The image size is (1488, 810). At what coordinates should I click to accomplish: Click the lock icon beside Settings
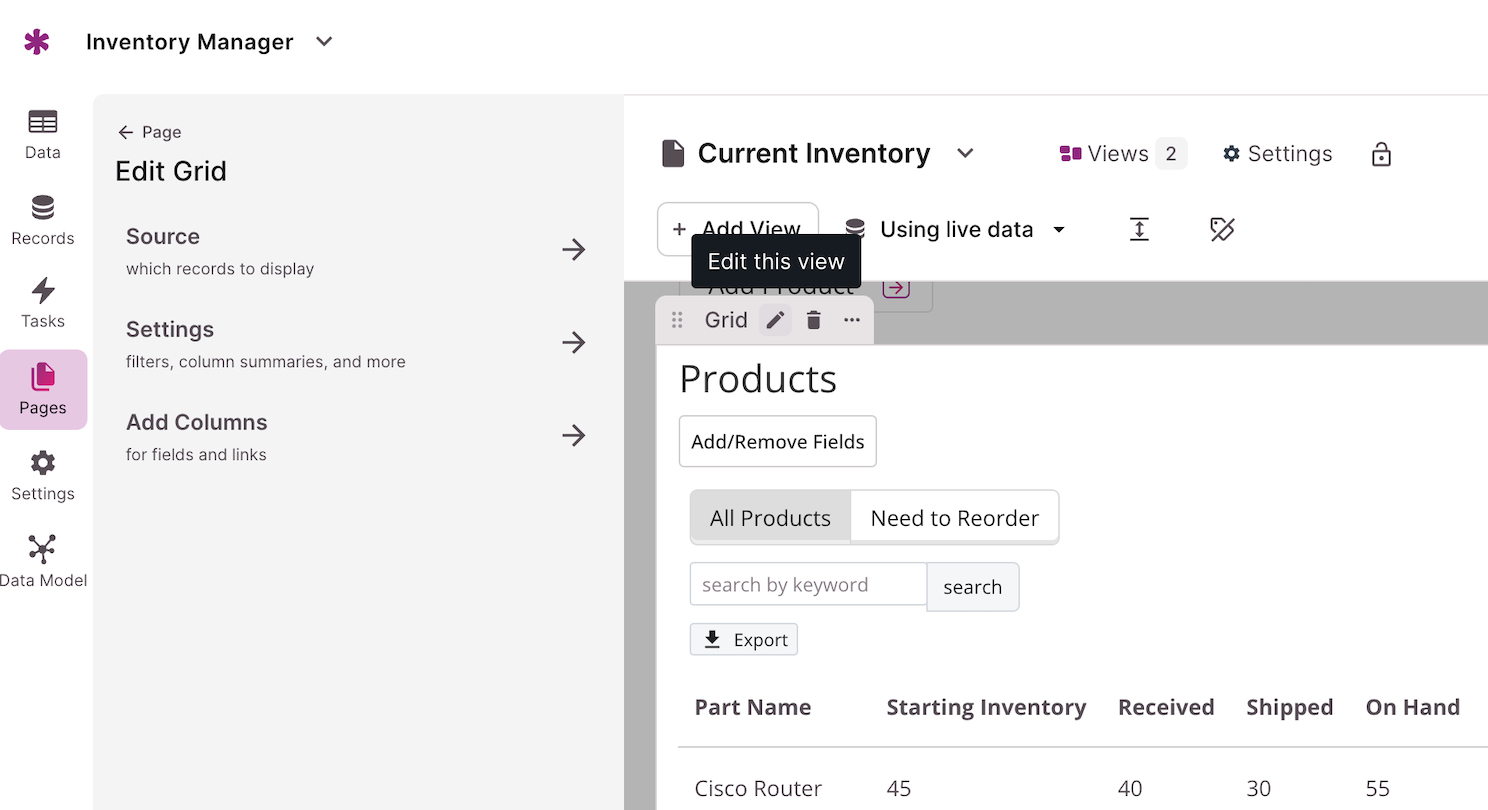(1381, 154)
